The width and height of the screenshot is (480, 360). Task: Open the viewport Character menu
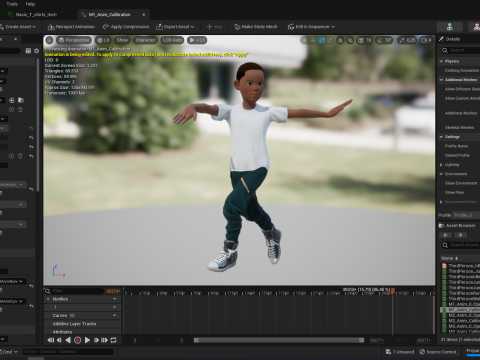pos(145,40)
